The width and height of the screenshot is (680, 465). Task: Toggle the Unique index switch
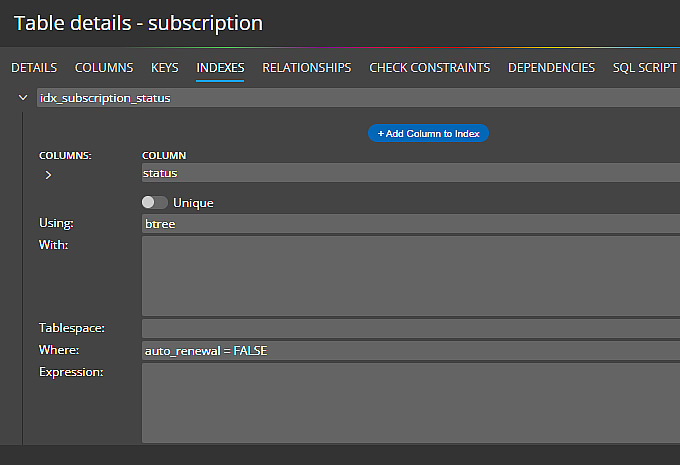tap(154, 202)
